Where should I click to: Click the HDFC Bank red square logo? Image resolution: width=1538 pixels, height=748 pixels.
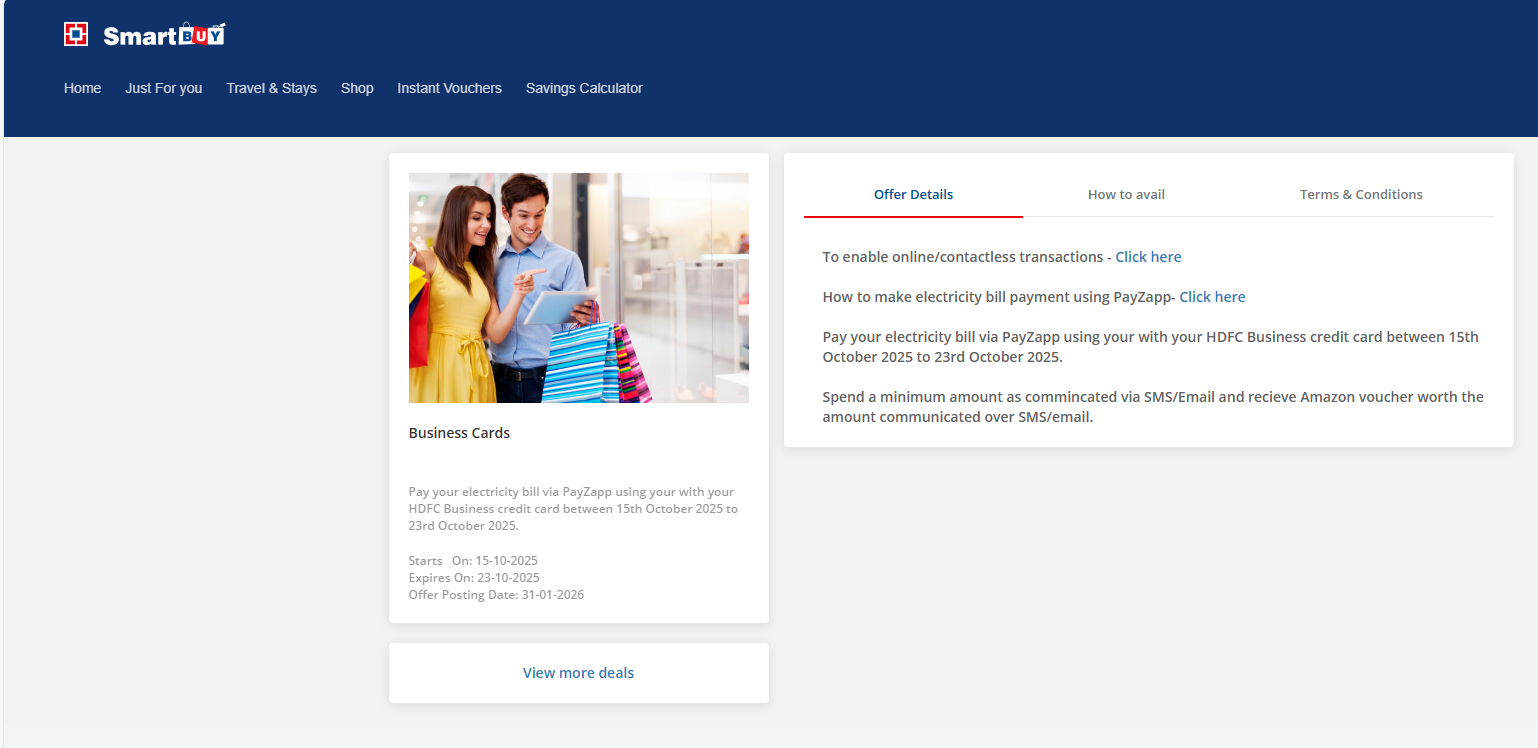click(x=76, y=34)
